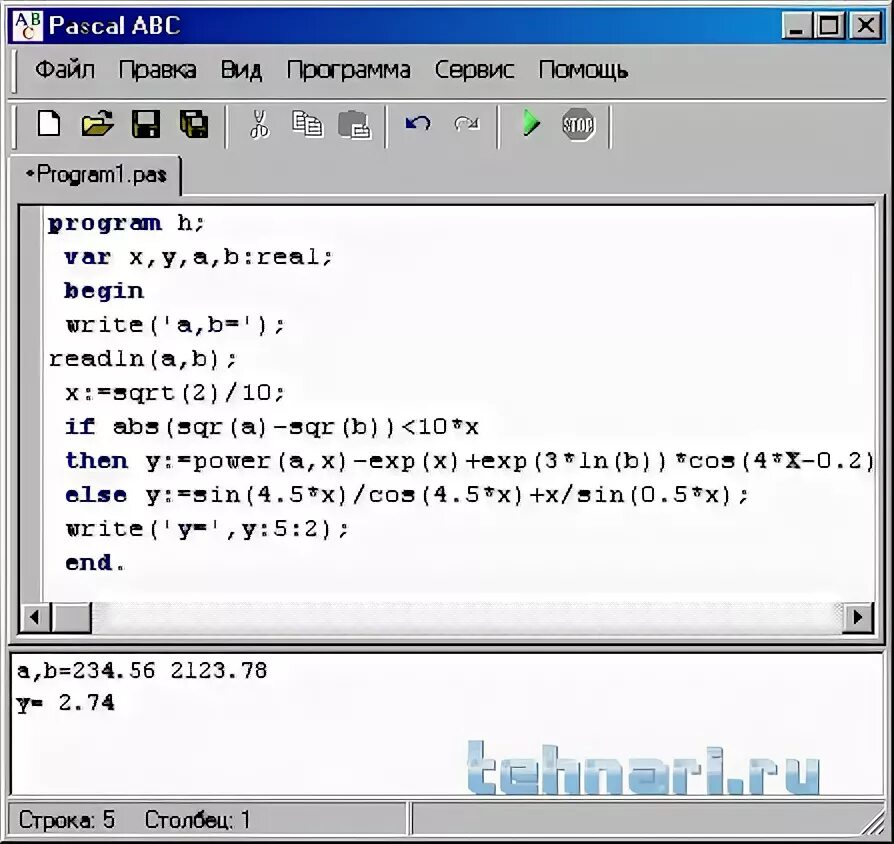Paste from clipboard using the paste icon

click(355, 124)
